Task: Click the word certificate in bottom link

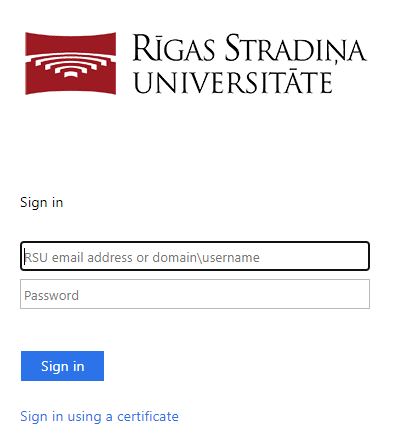Action: pos(148,417)
